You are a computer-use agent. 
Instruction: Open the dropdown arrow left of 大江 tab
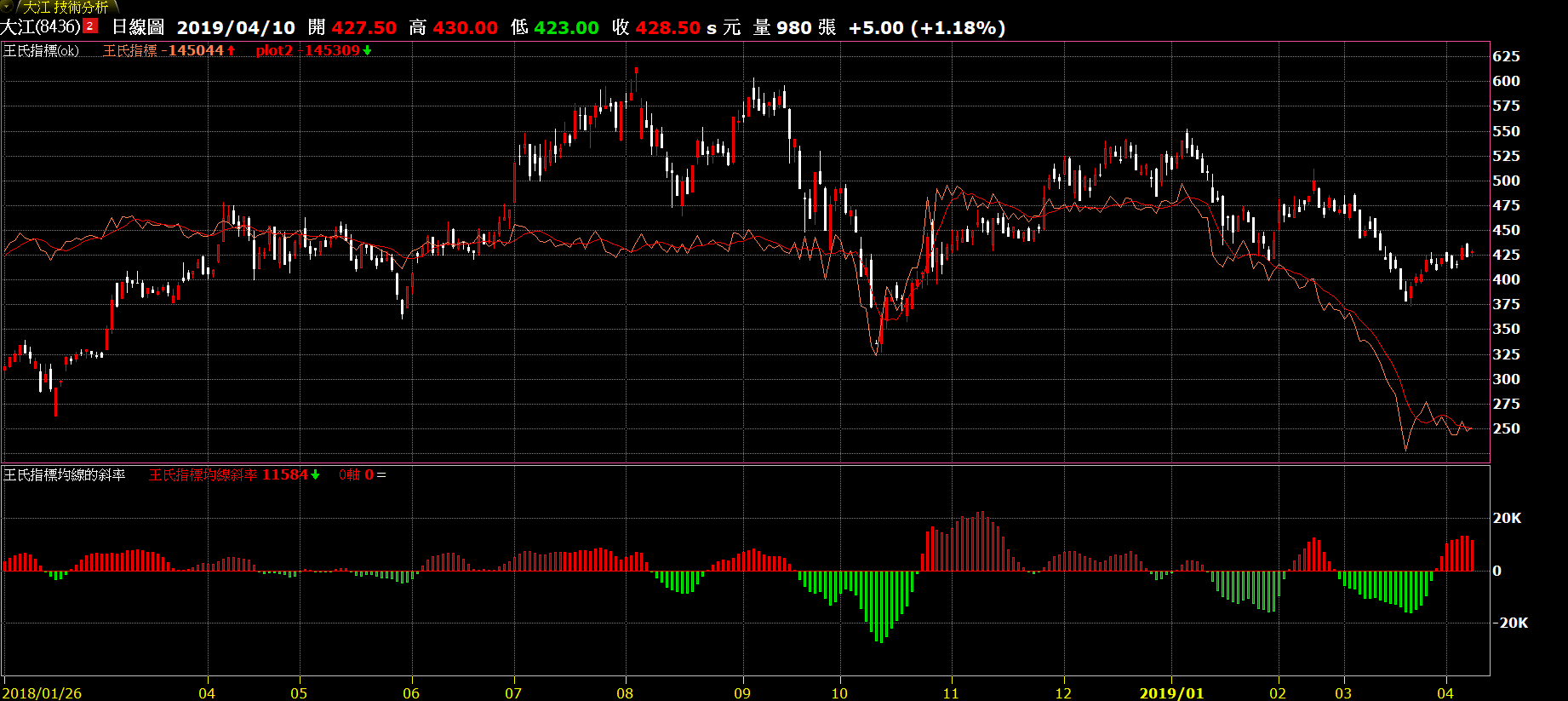(x=7, y=6)
